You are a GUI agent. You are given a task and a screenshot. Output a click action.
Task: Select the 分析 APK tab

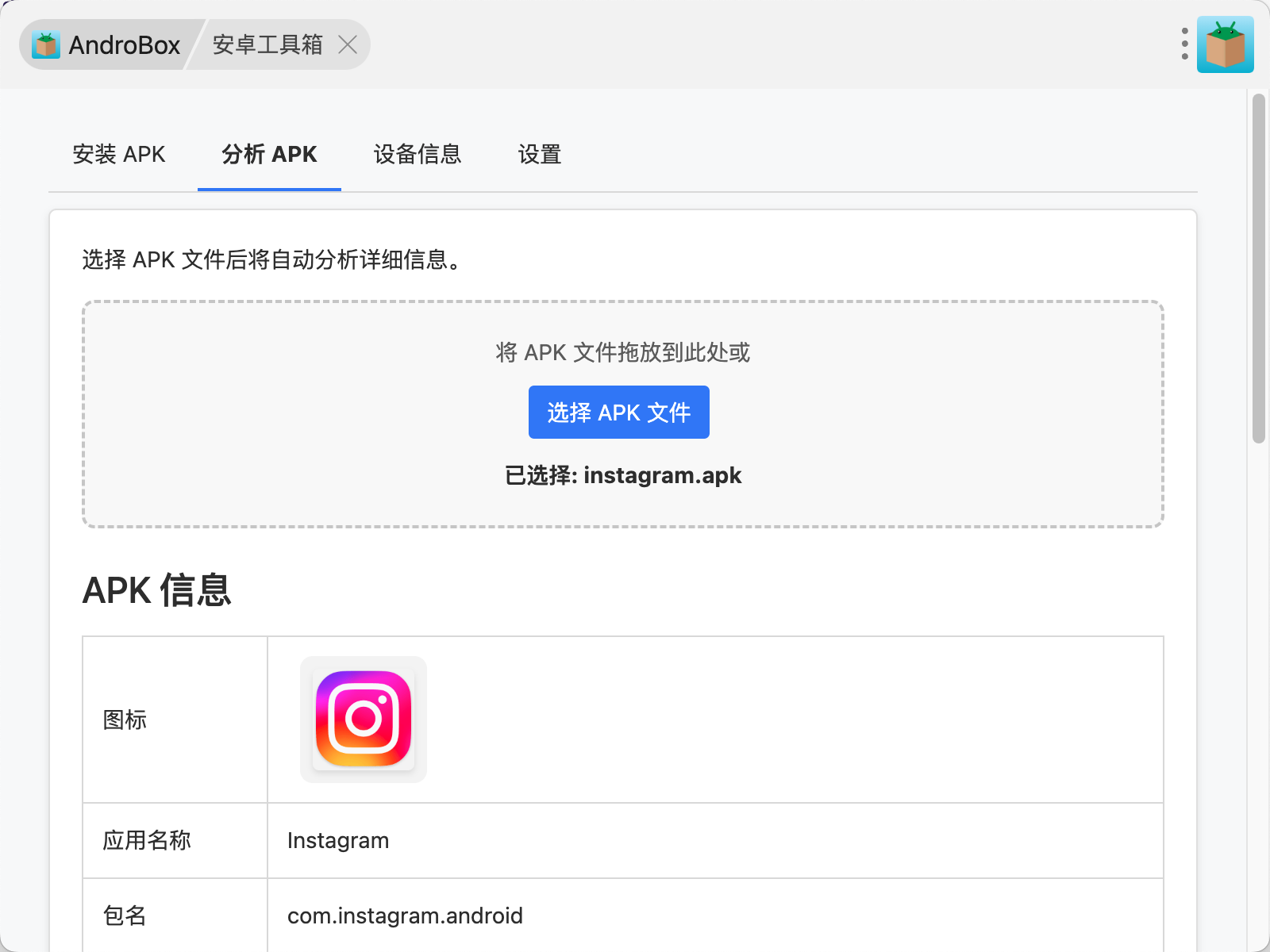click(269, 154)
